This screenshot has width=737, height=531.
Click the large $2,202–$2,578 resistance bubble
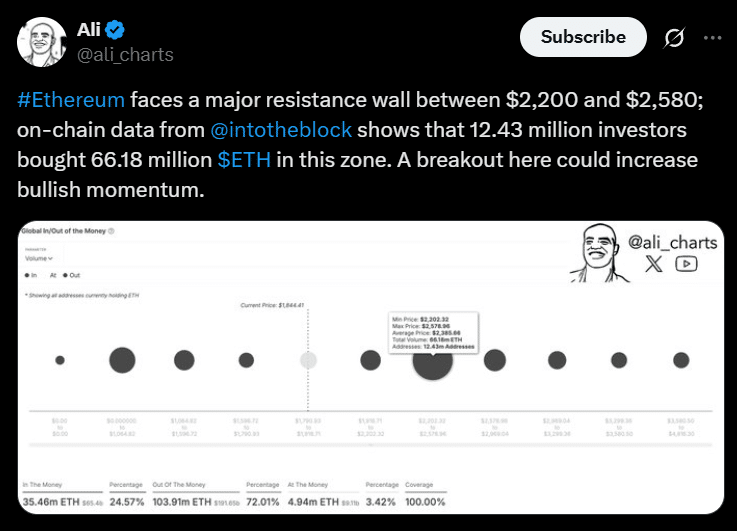[x=432, y=361]
